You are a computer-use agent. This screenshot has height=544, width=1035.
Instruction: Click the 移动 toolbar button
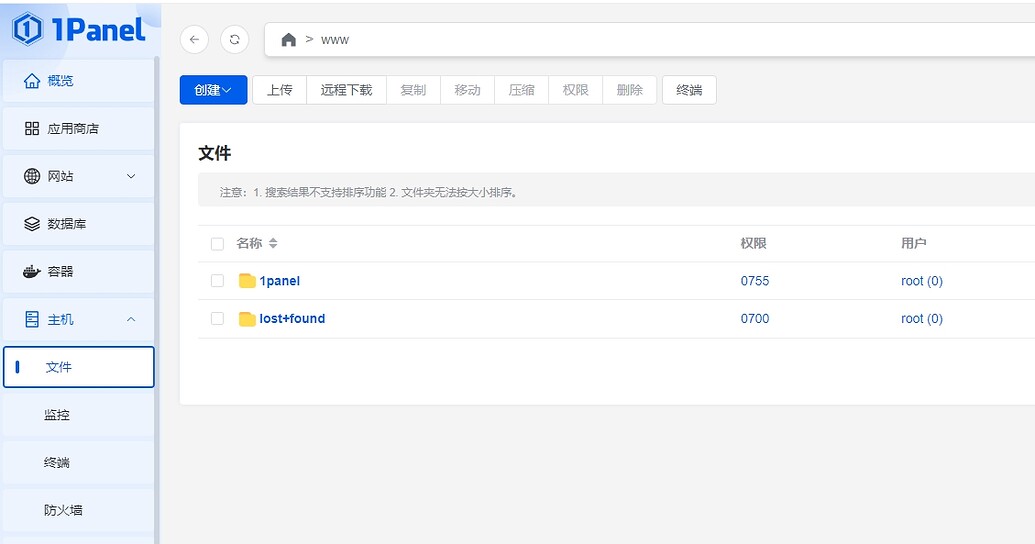coord(467,90)
